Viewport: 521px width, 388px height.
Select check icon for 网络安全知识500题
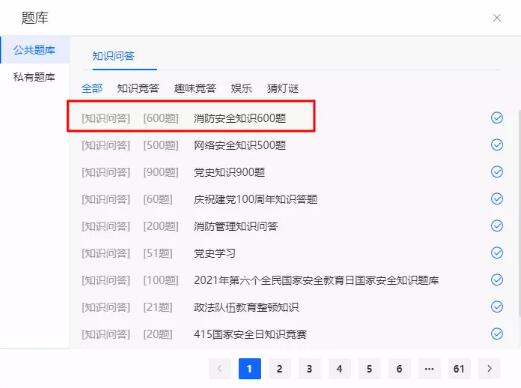pos(497,145)
